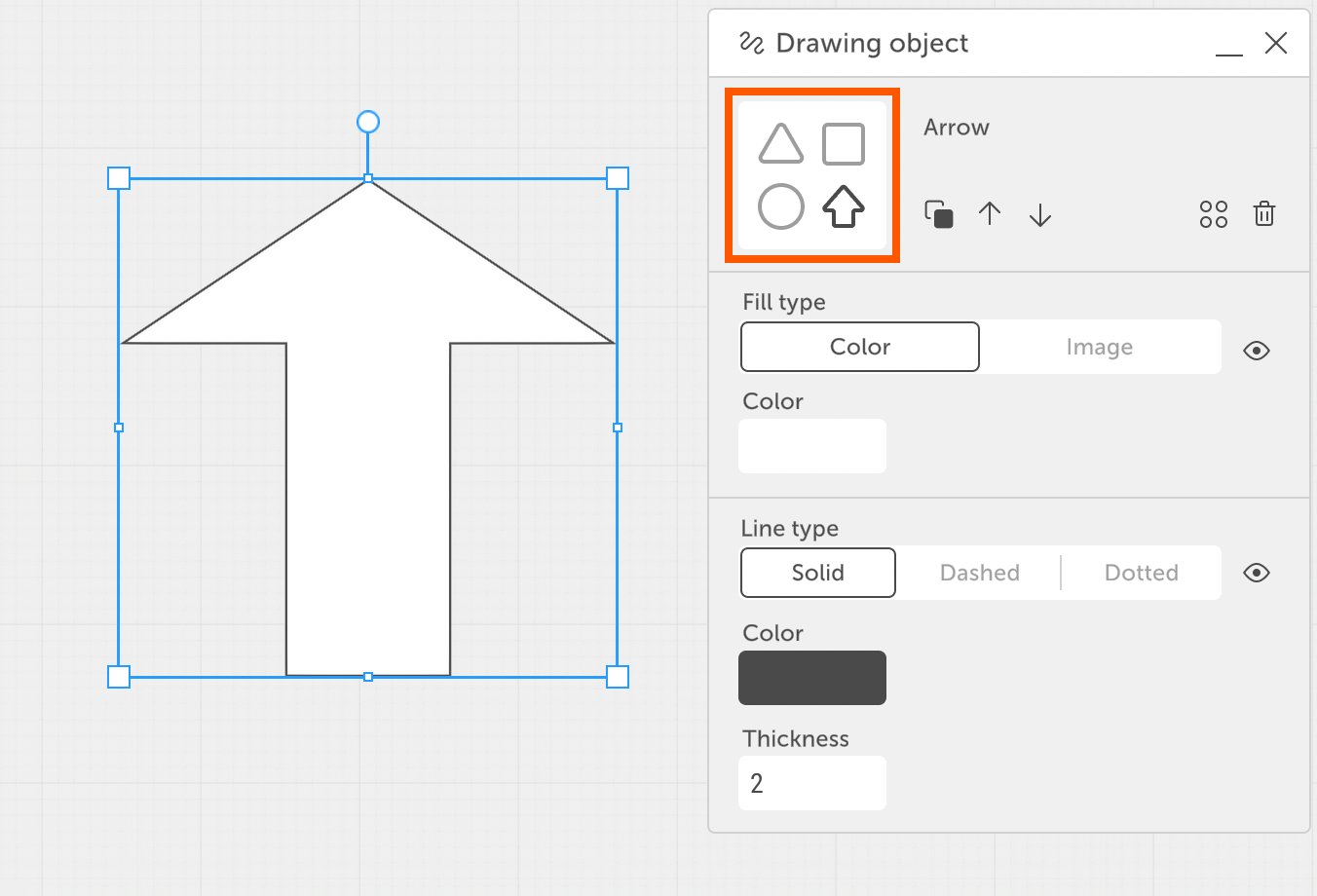Click the white arrow shape on canvas
The image size is (1317, 896).
368,429
